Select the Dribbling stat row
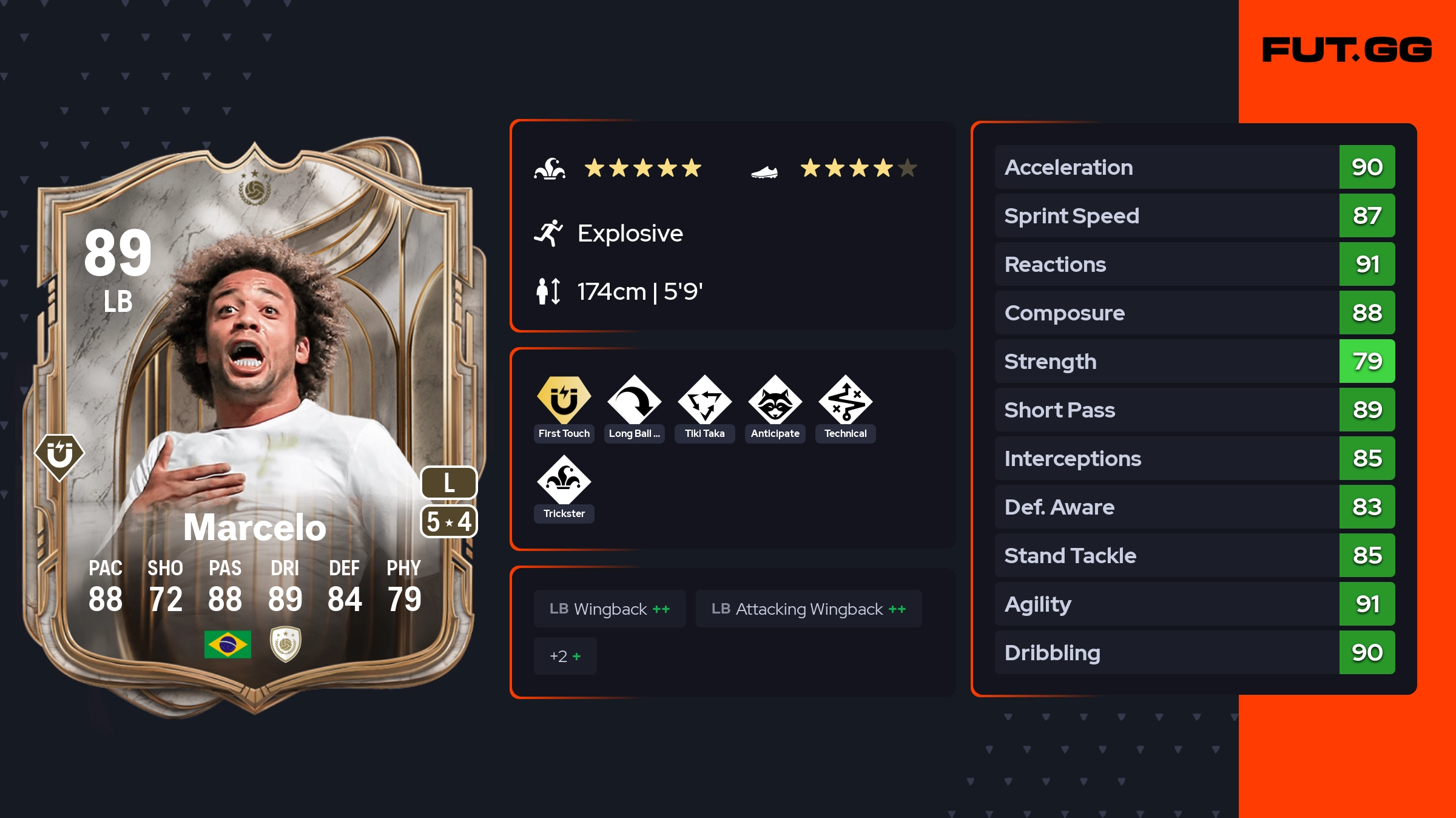Image resolution: width=1456 pixels, height=818 pixels. pos(1195,652)
